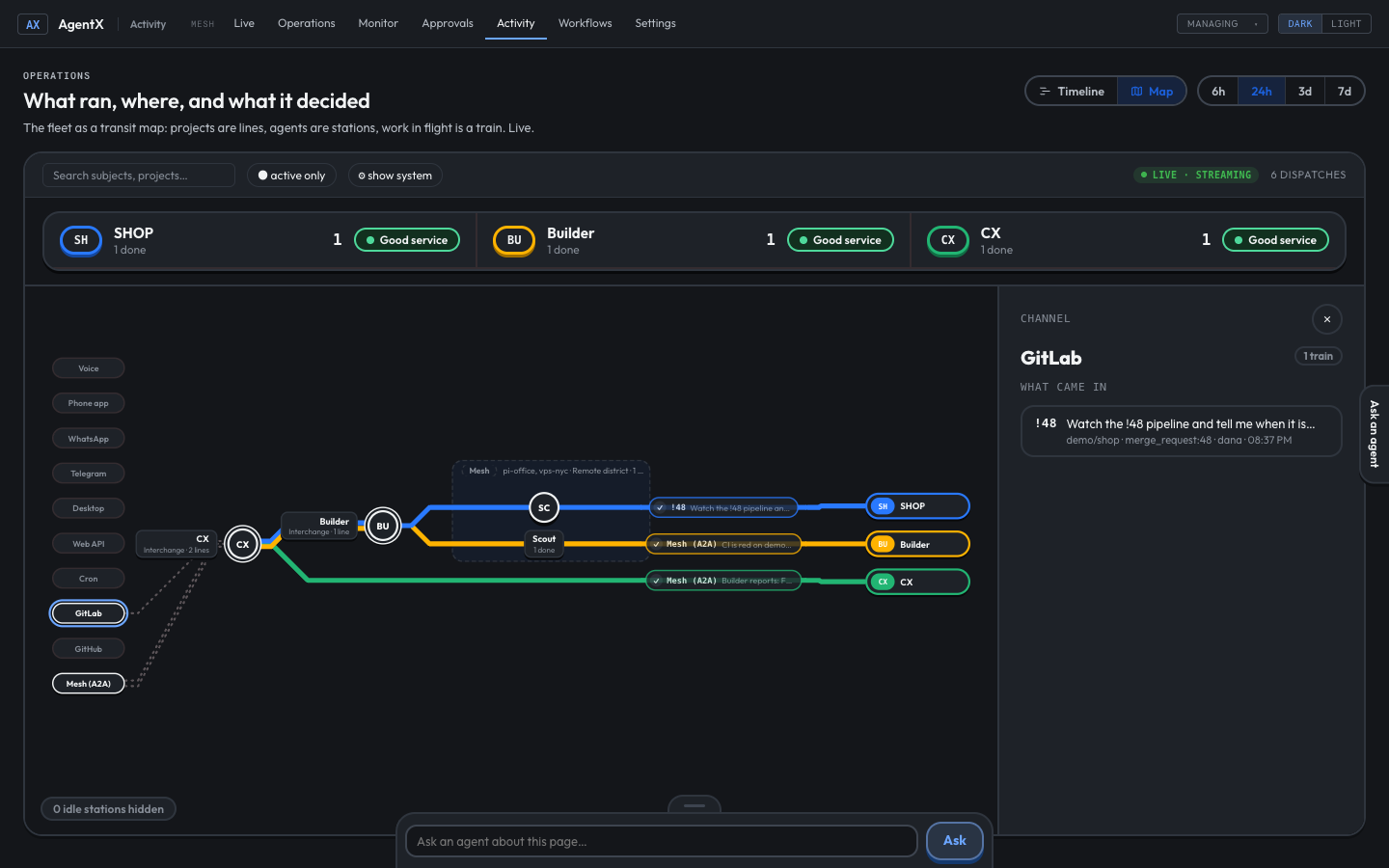Click the CX Interchange 2 lines label
Viewport: 1389px width, 868px height.
click(x=177, y=545)
